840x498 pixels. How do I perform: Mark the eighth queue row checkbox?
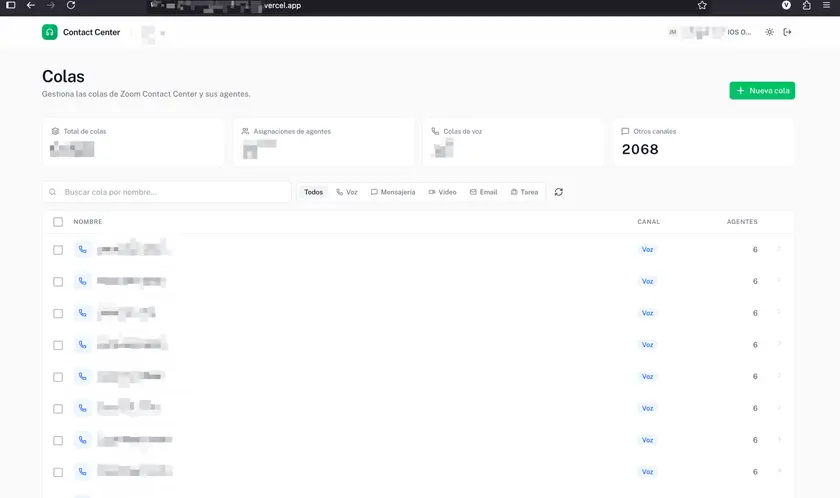click(58, 472)
